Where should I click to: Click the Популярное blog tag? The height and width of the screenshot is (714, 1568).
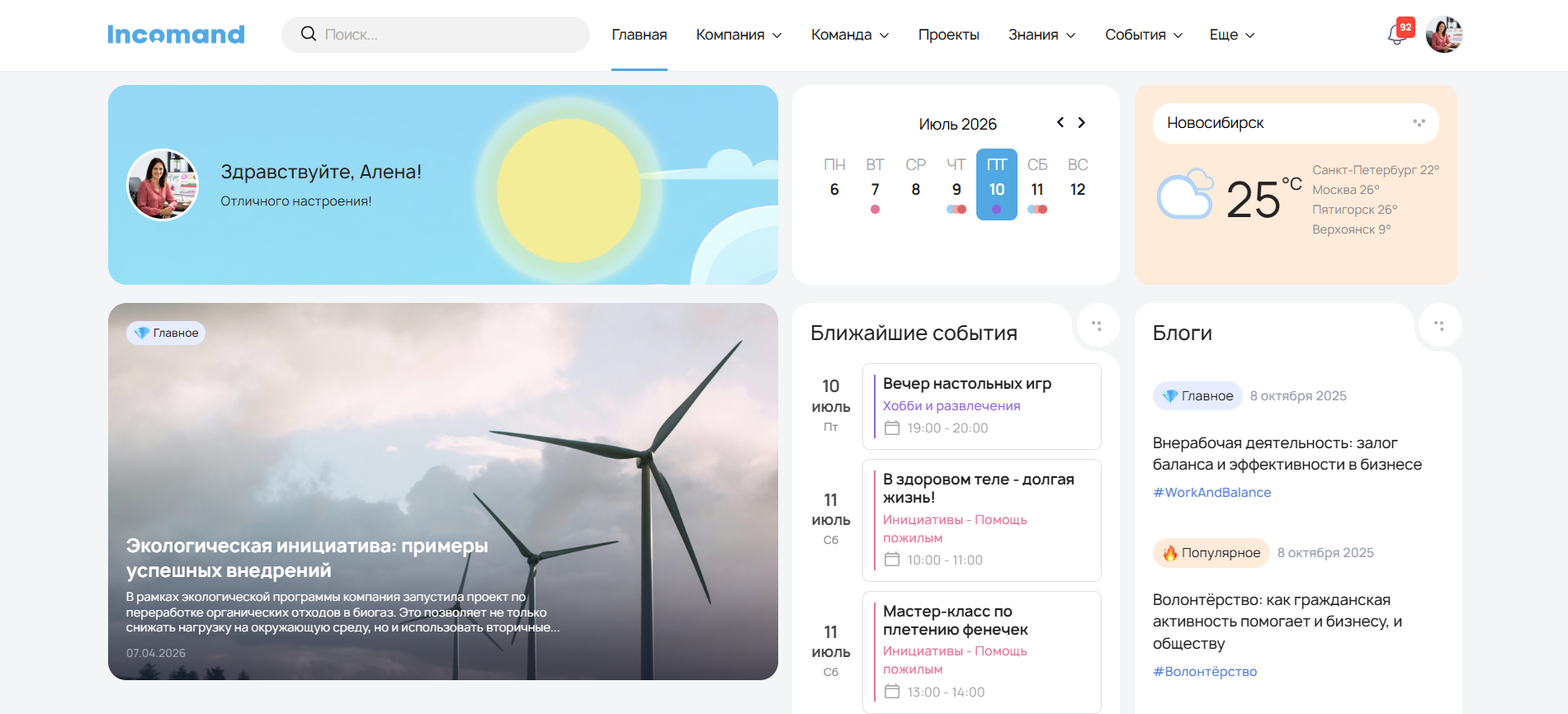[1211, 553]
